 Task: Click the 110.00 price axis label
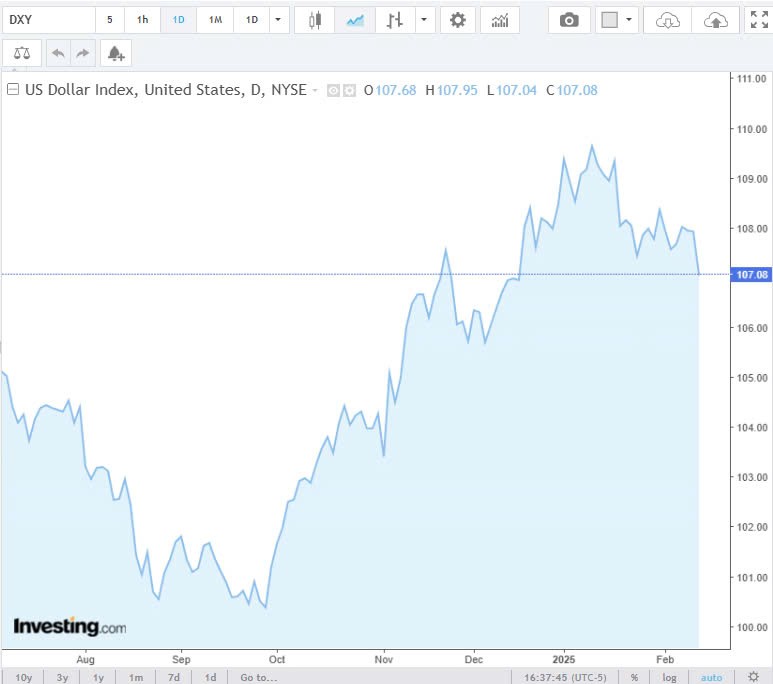click(752, 129)
